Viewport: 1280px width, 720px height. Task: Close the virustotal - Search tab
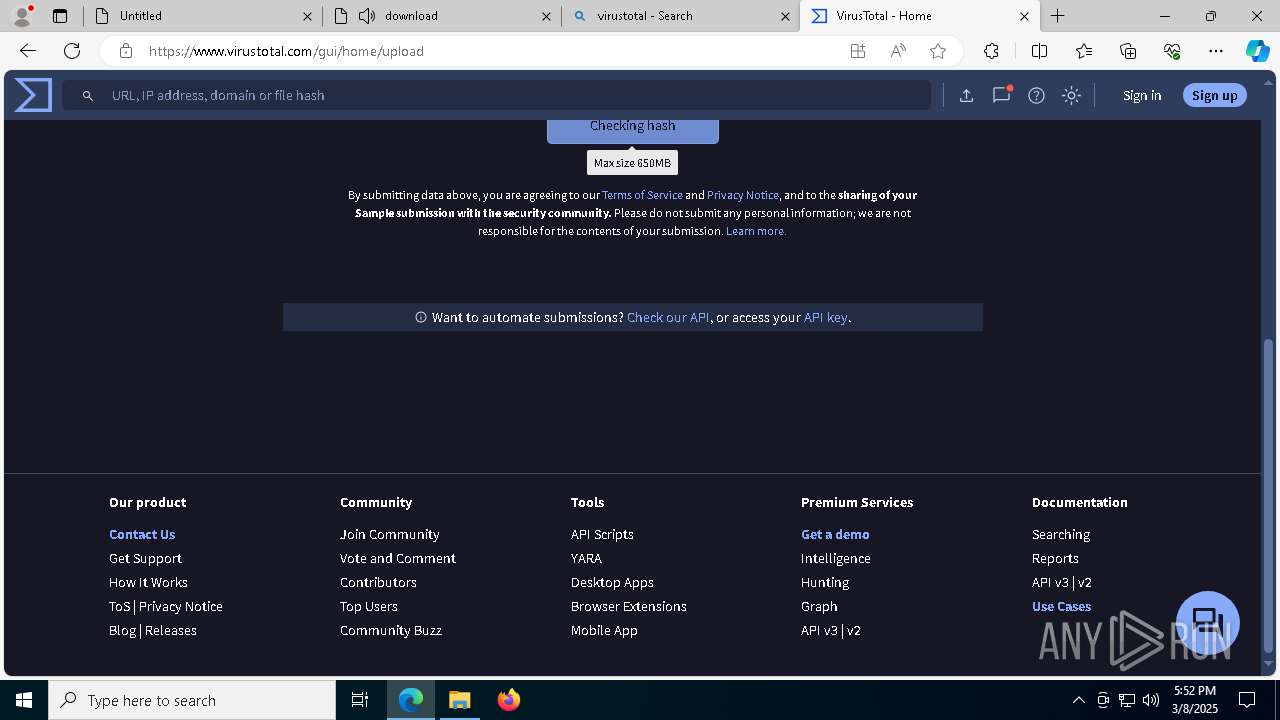[785, 16]
